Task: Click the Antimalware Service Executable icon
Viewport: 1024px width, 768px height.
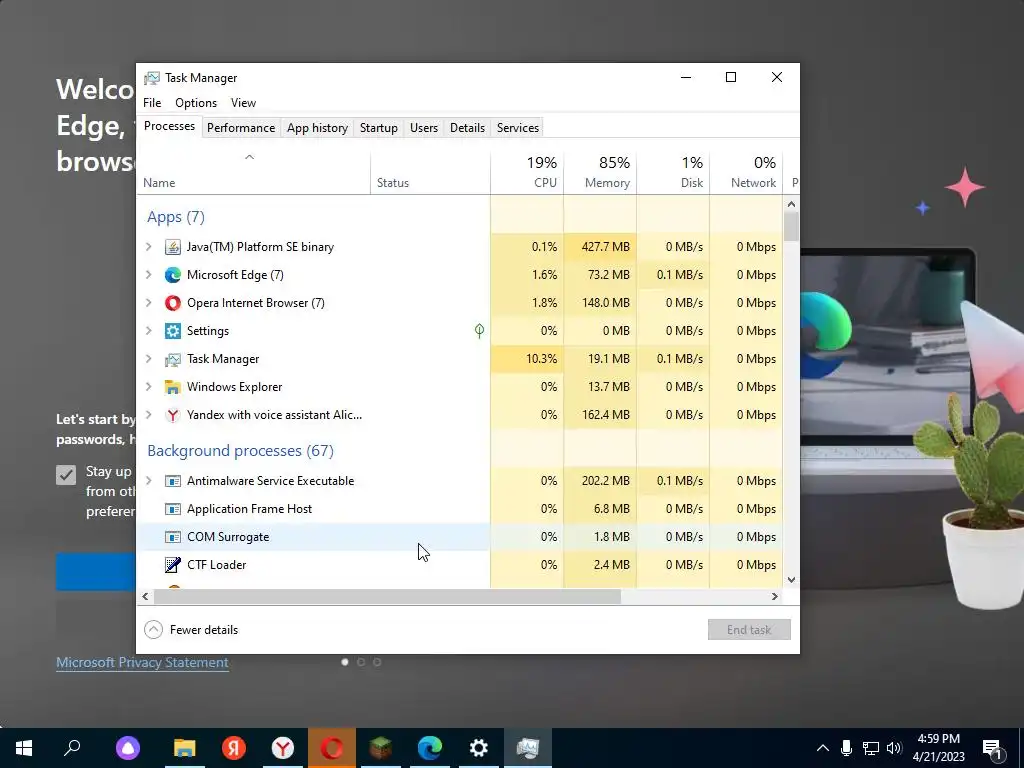Action: (172, 481)
